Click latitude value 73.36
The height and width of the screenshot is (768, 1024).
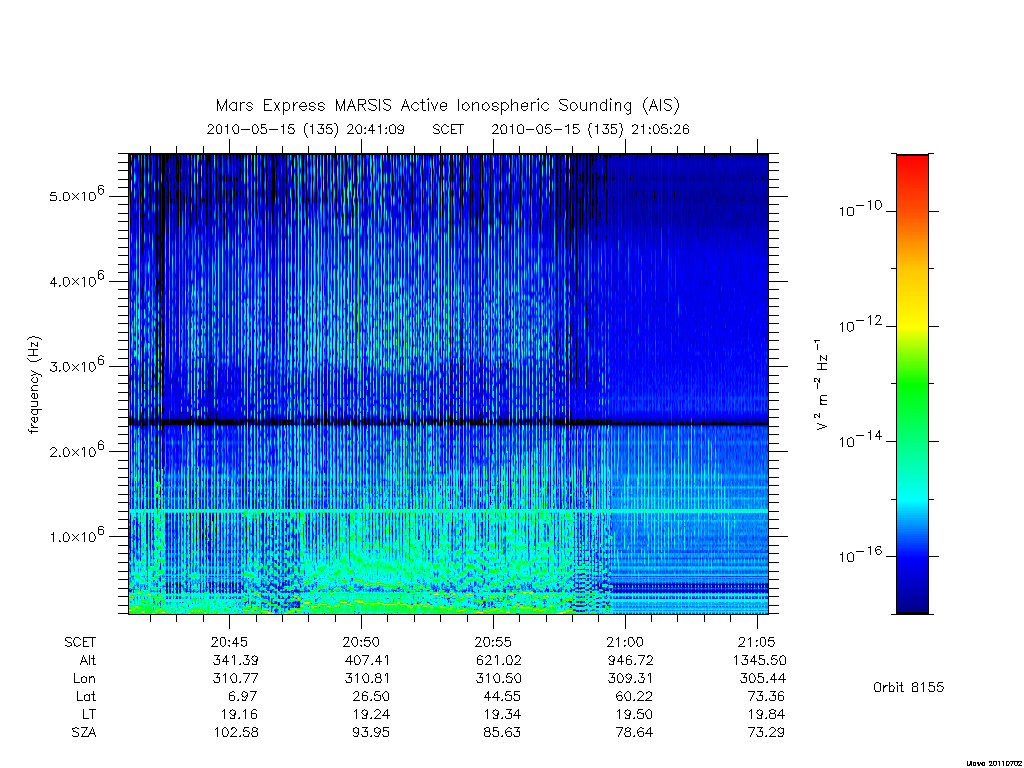[x=766, y=696]
